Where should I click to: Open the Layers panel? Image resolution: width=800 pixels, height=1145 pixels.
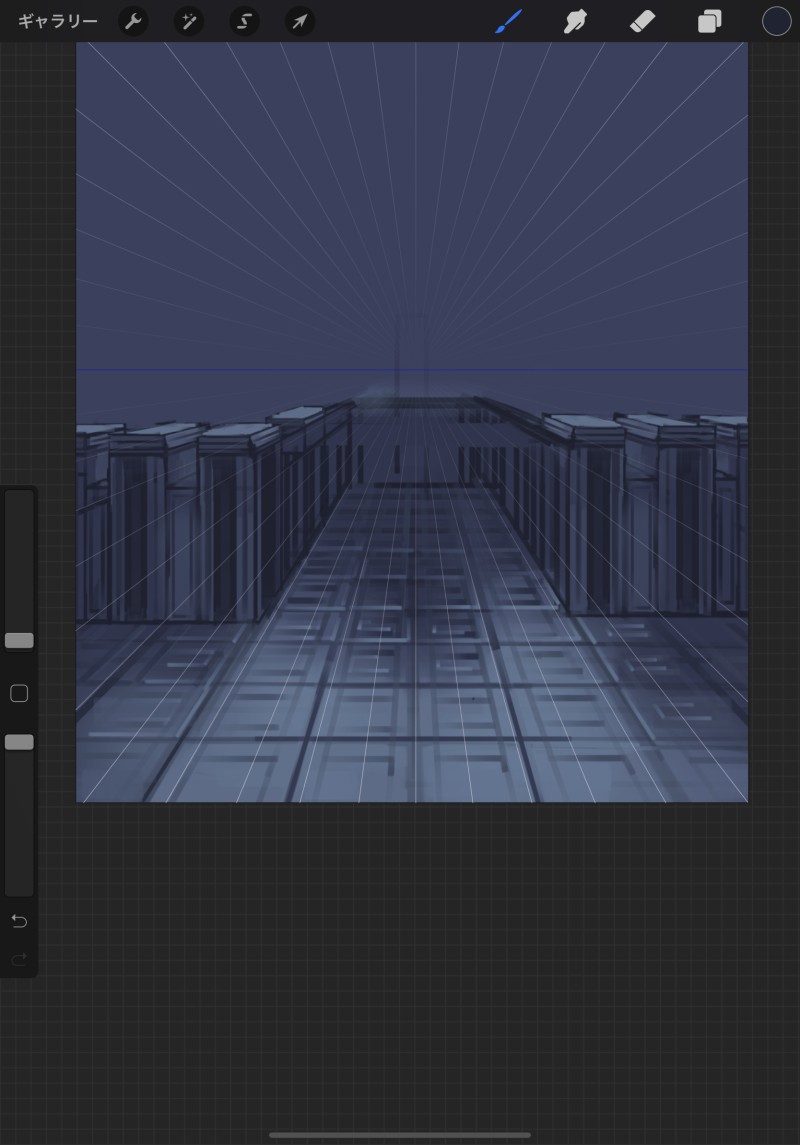coord(709,21)
